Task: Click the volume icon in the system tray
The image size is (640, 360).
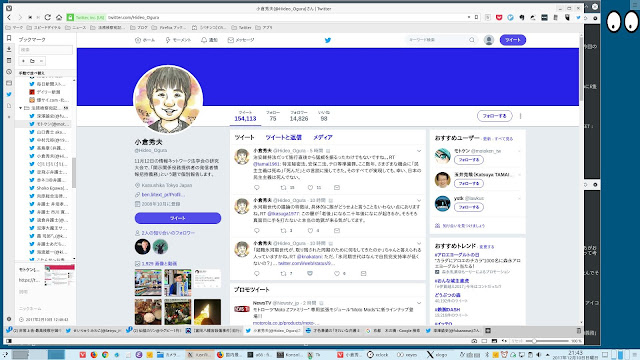Action: pyautogui.click(x=538, y=355)
